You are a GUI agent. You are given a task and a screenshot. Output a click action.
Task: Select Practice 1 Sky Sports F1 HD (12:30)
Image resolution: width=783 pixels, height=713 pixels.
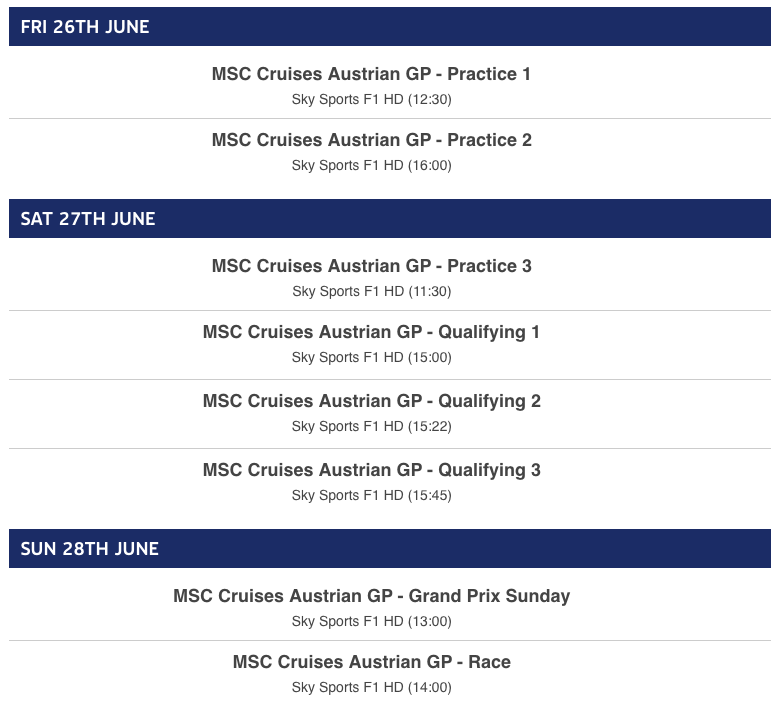[372, 99]
